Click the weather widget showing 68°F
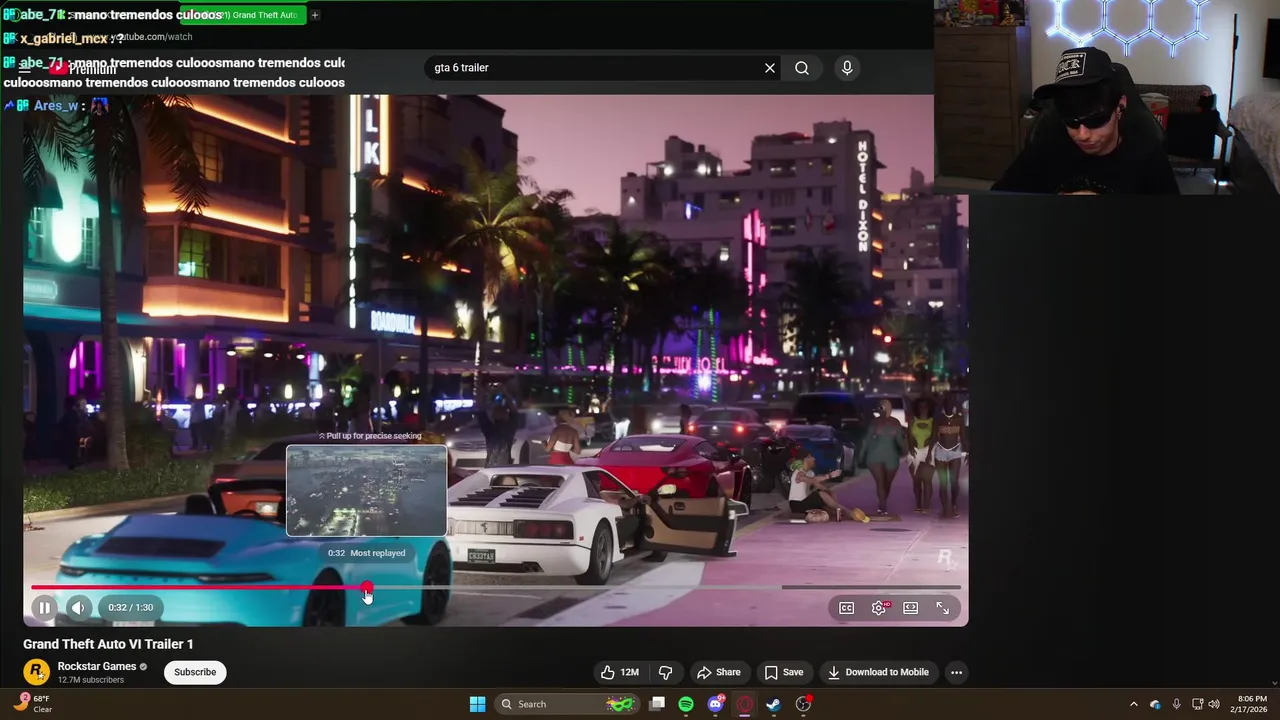The width and height of the screenshot is (1280, 720). [x=32, y=704]
